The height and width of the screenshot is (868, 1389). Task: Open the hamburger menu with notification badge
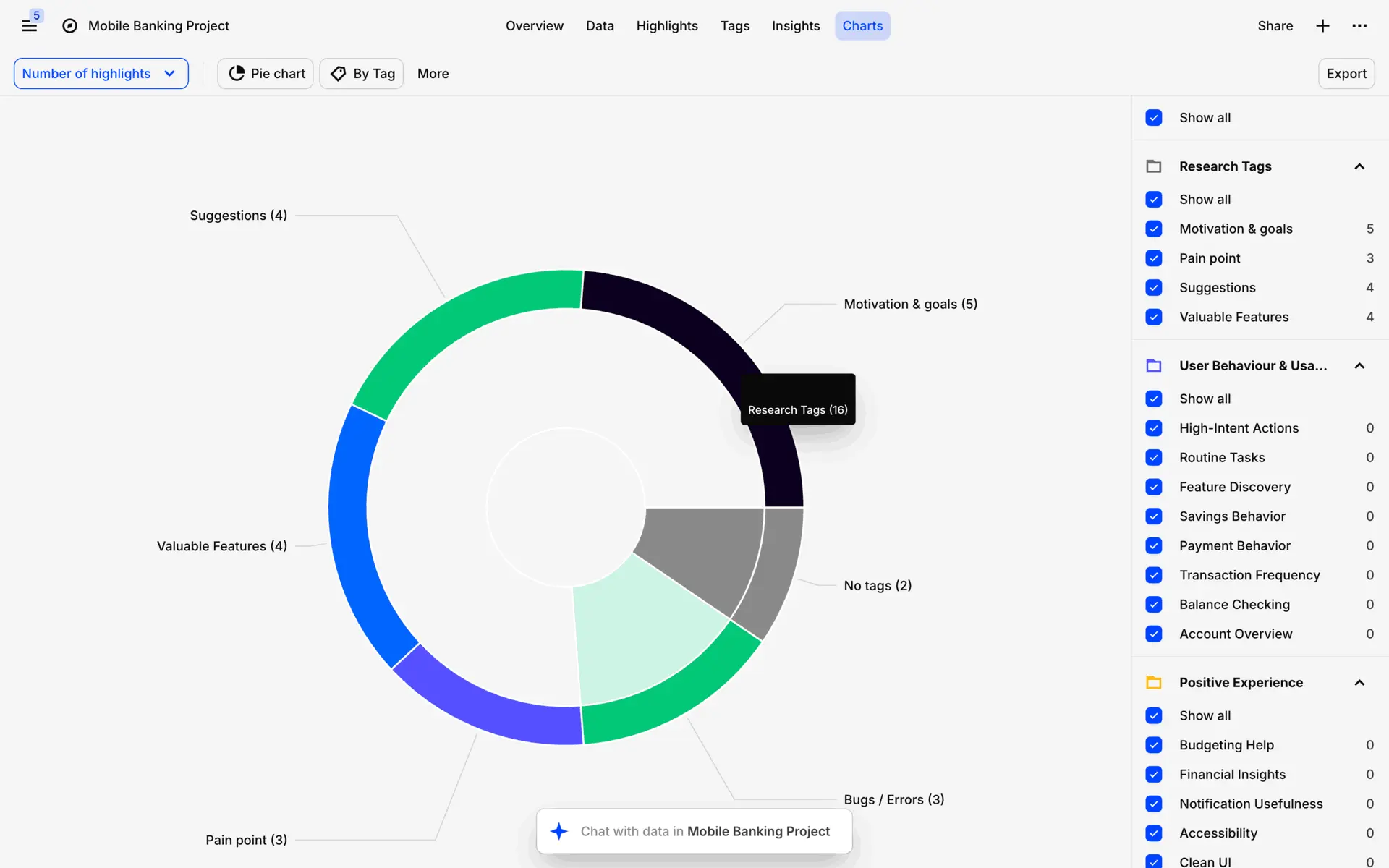29,26
